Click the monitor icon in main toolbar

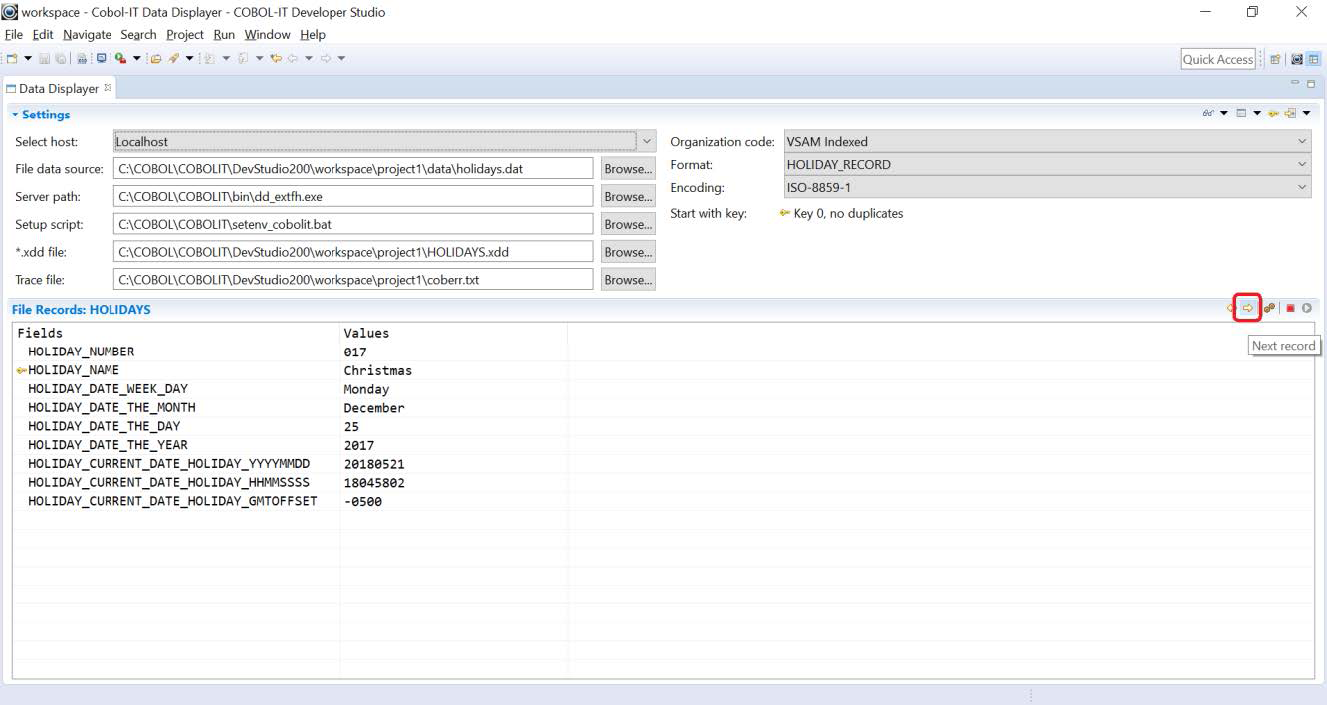pyautogui.click(x=101, y=59)
